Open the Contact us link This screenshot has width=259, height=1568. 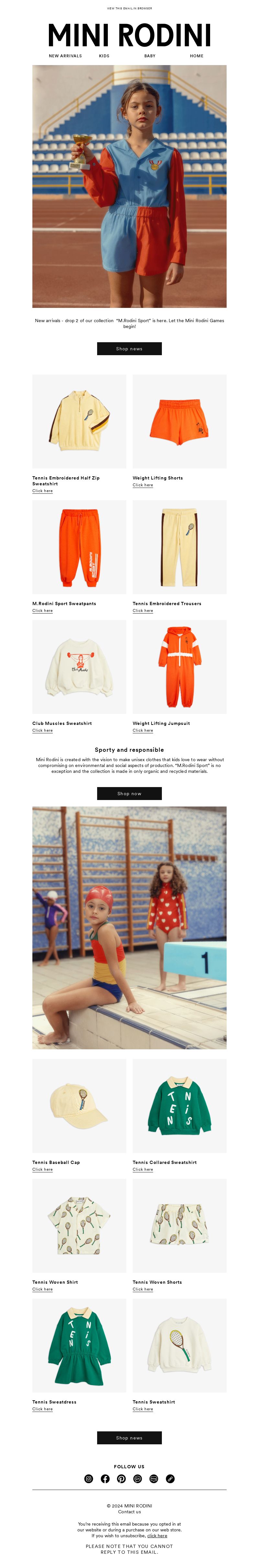[129, 1512]
